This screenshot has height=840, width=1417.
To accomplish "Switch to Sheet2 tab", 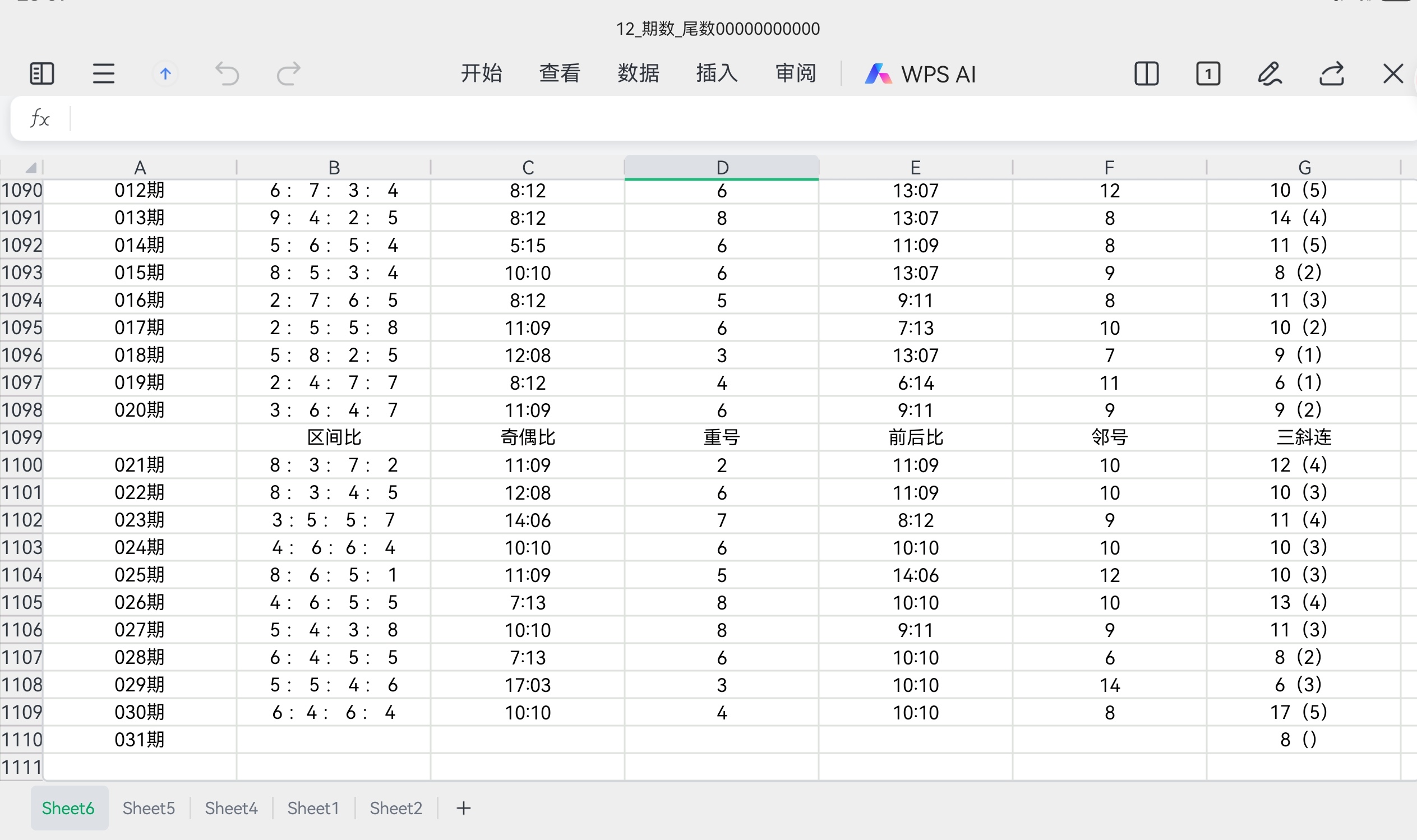I will [395, 807].
